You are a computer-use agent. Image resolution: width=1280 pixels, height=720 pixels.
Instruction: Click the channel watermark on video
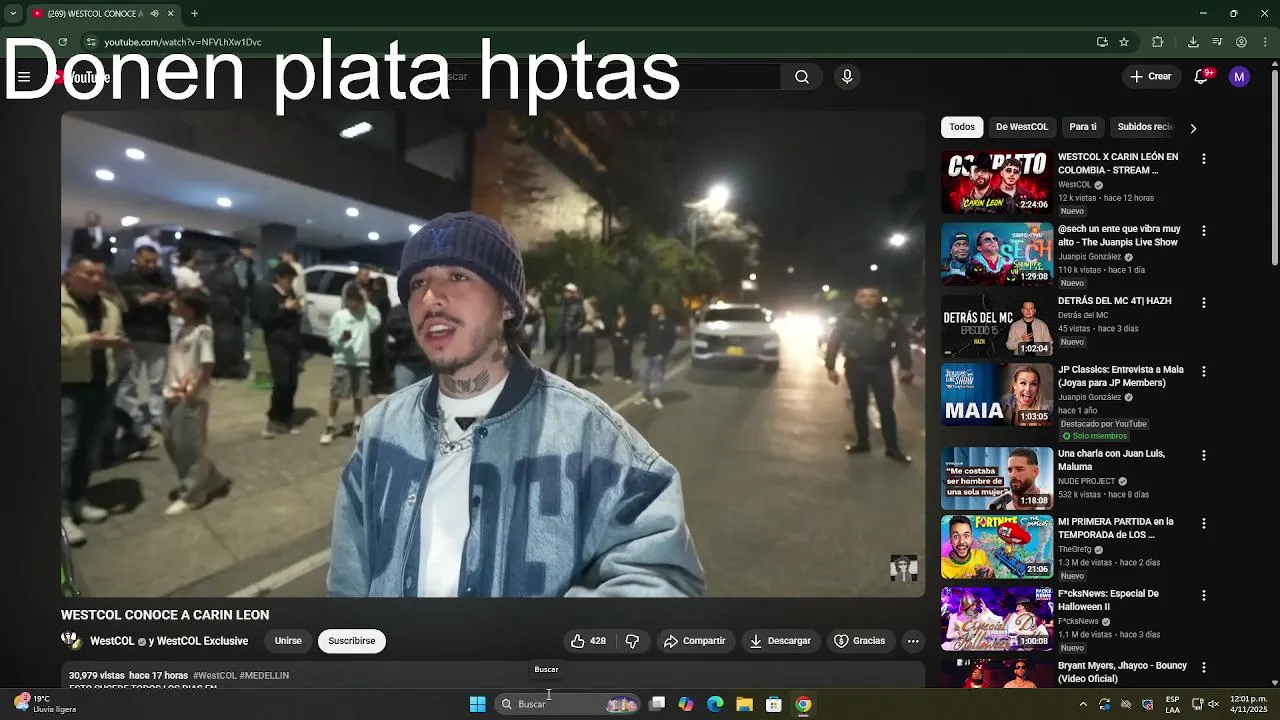(904, 568)
